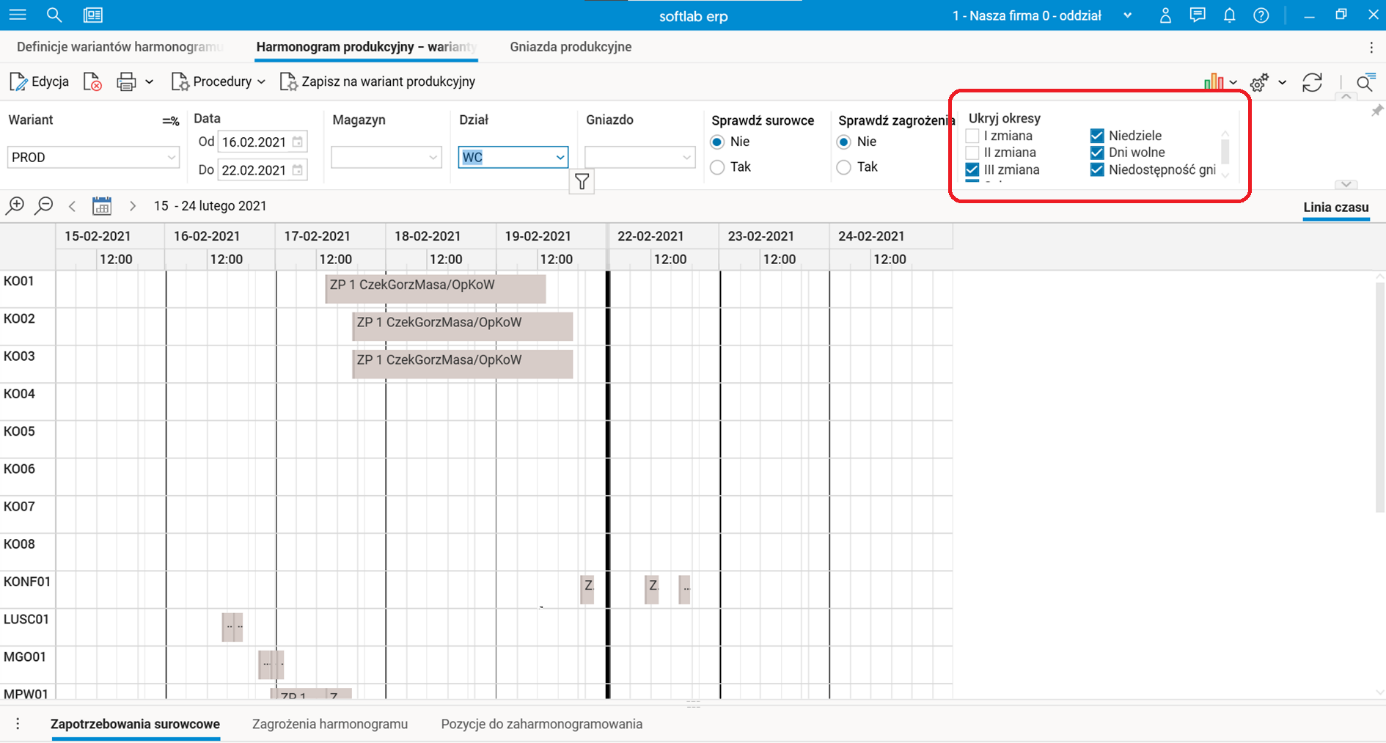
Task: Open the news panel icon in title bar
Action: click(x=93, y=15)
